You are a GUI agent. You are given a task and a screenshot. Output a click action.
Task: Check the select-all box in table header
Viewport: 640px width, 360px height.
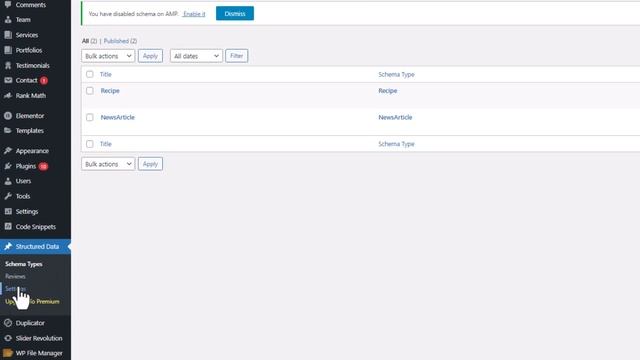click(90, 74)
